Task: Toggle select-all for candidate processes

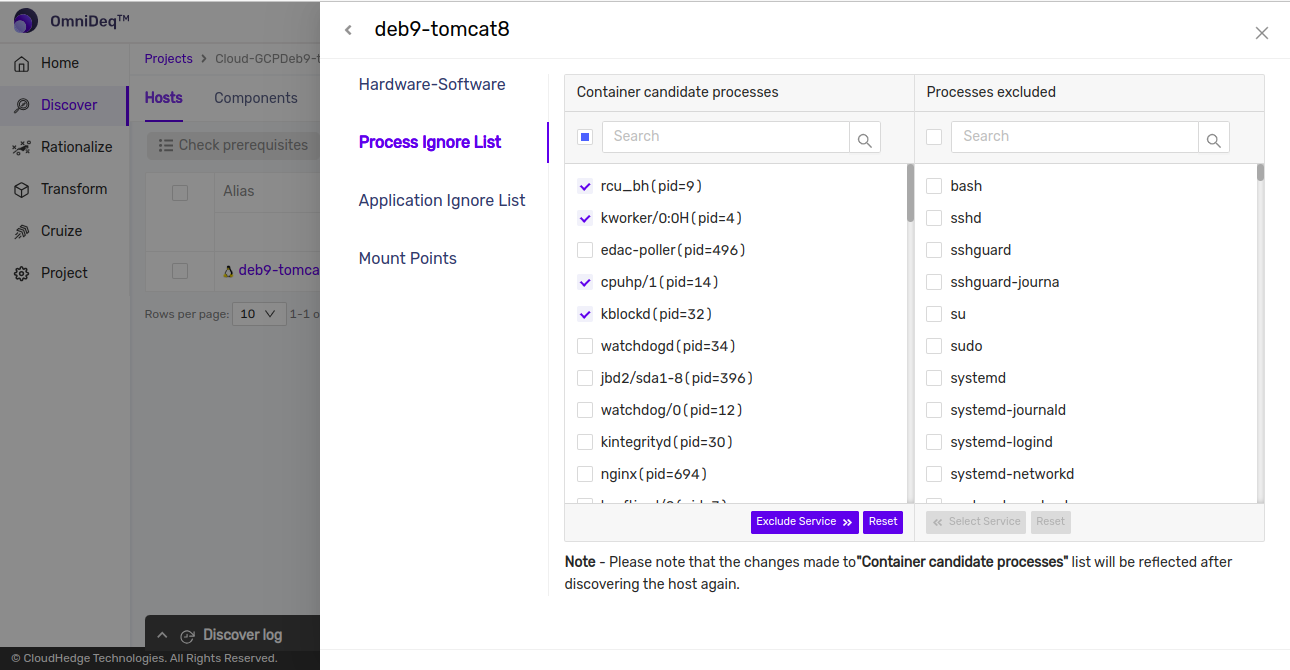Action: [585, 137]
